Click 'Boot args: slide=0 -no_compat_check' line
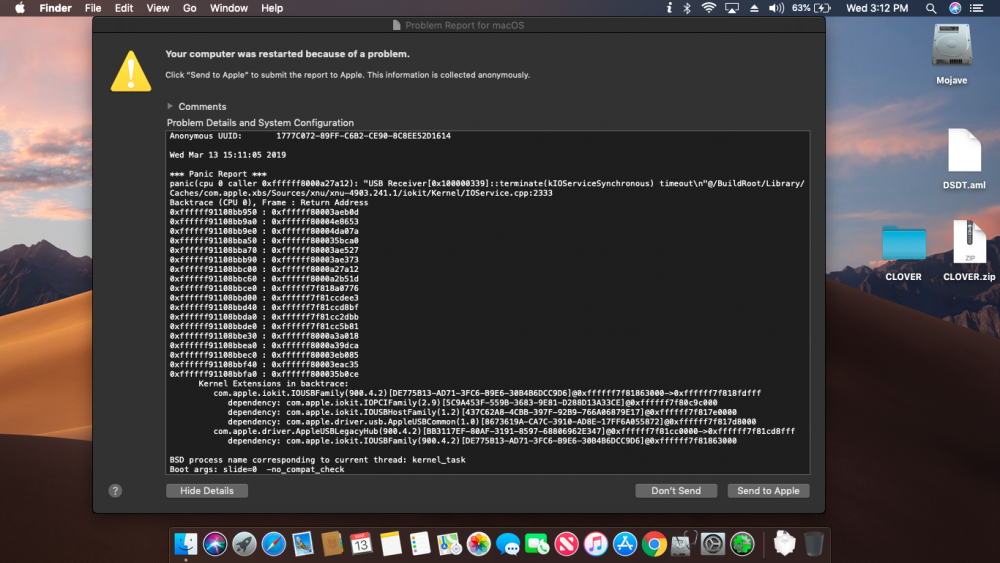Screen dimensions: 1000x563 (x=257, y=469)
